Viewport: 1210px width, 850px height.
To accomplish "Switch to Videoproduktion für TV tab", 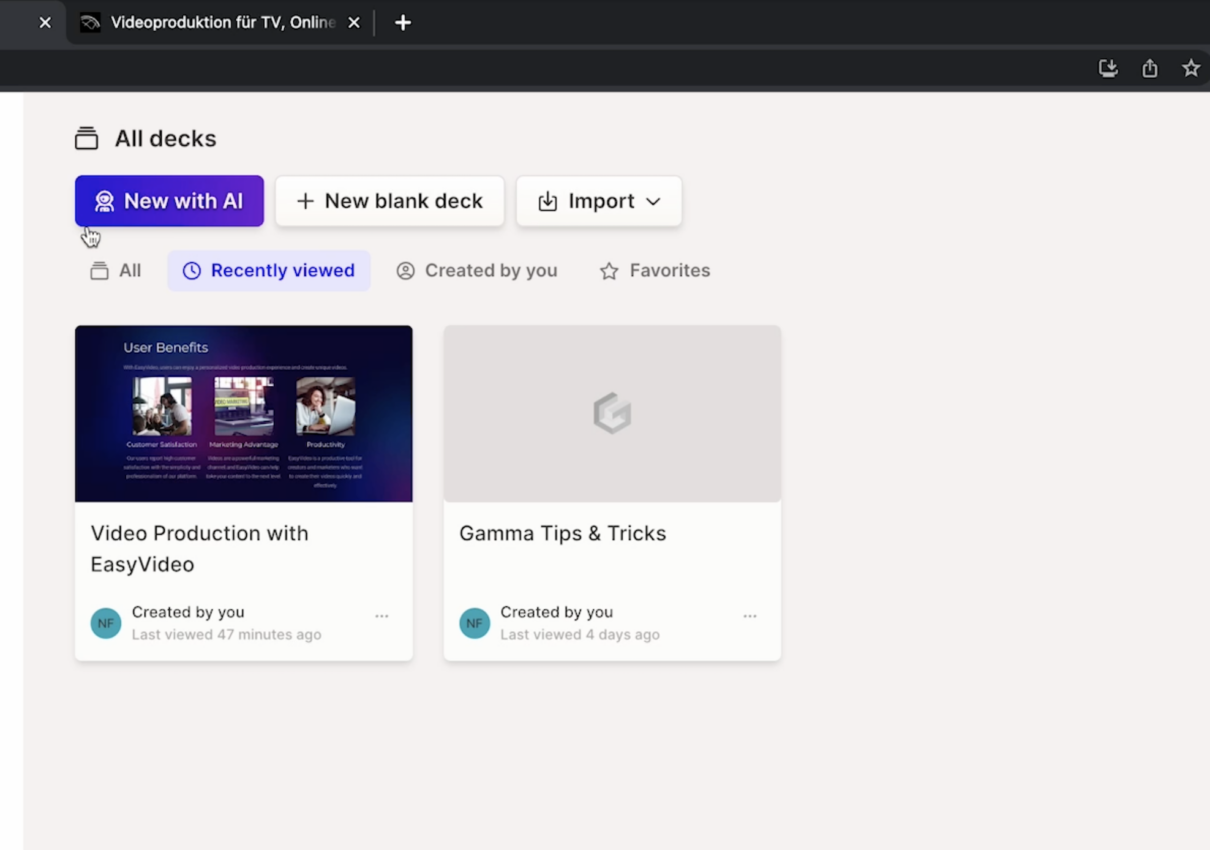I will [220, 22].
